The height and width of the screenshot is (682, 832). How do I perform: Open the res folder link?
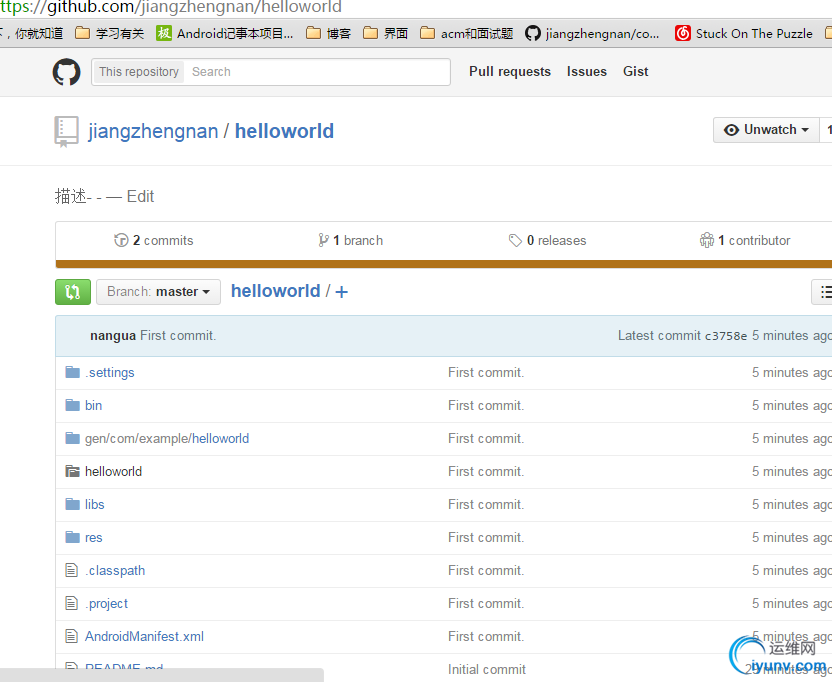click(x=93, y=538)
